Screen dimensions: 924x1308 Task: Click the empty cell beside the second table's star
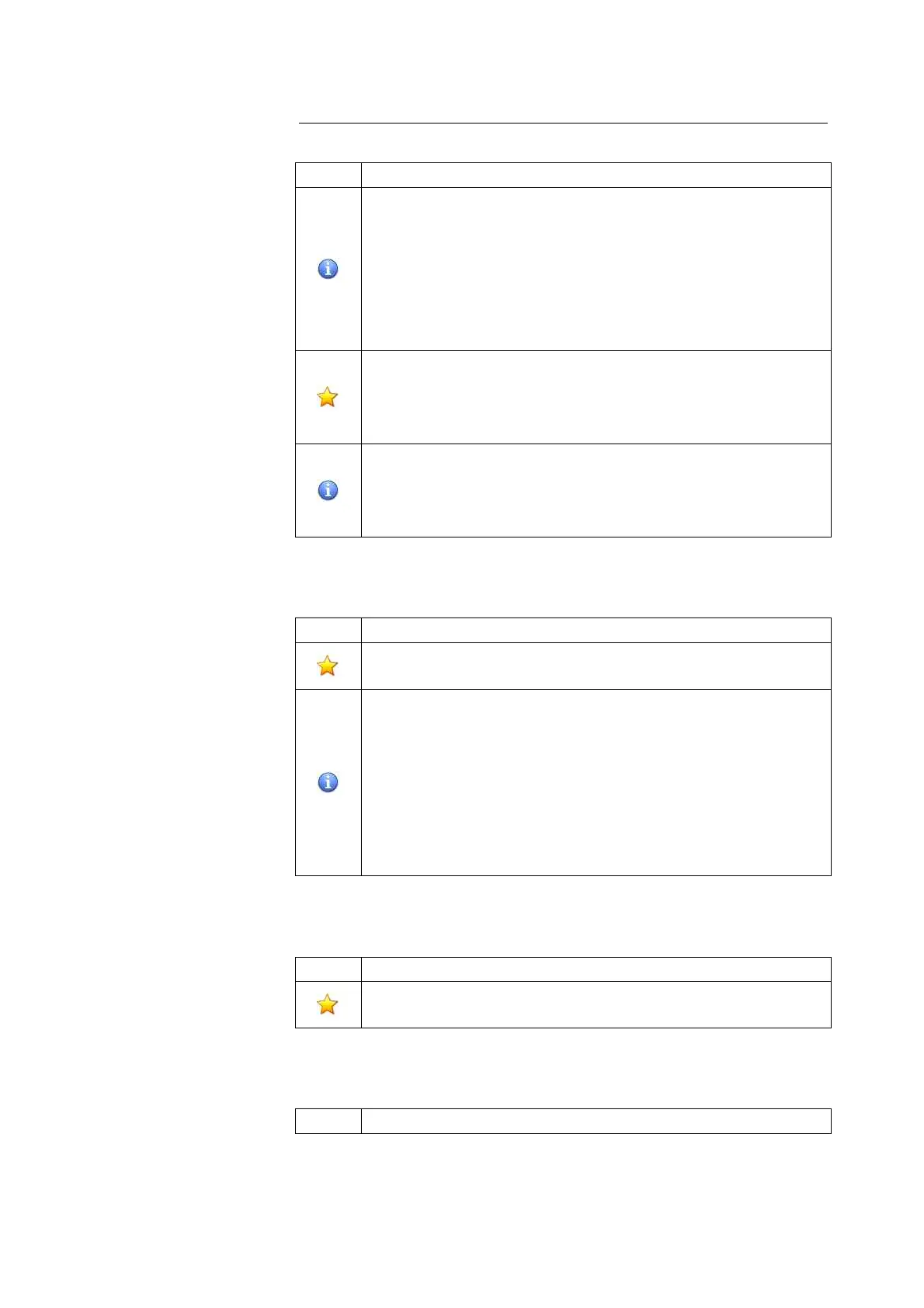(x=596, y=666)
